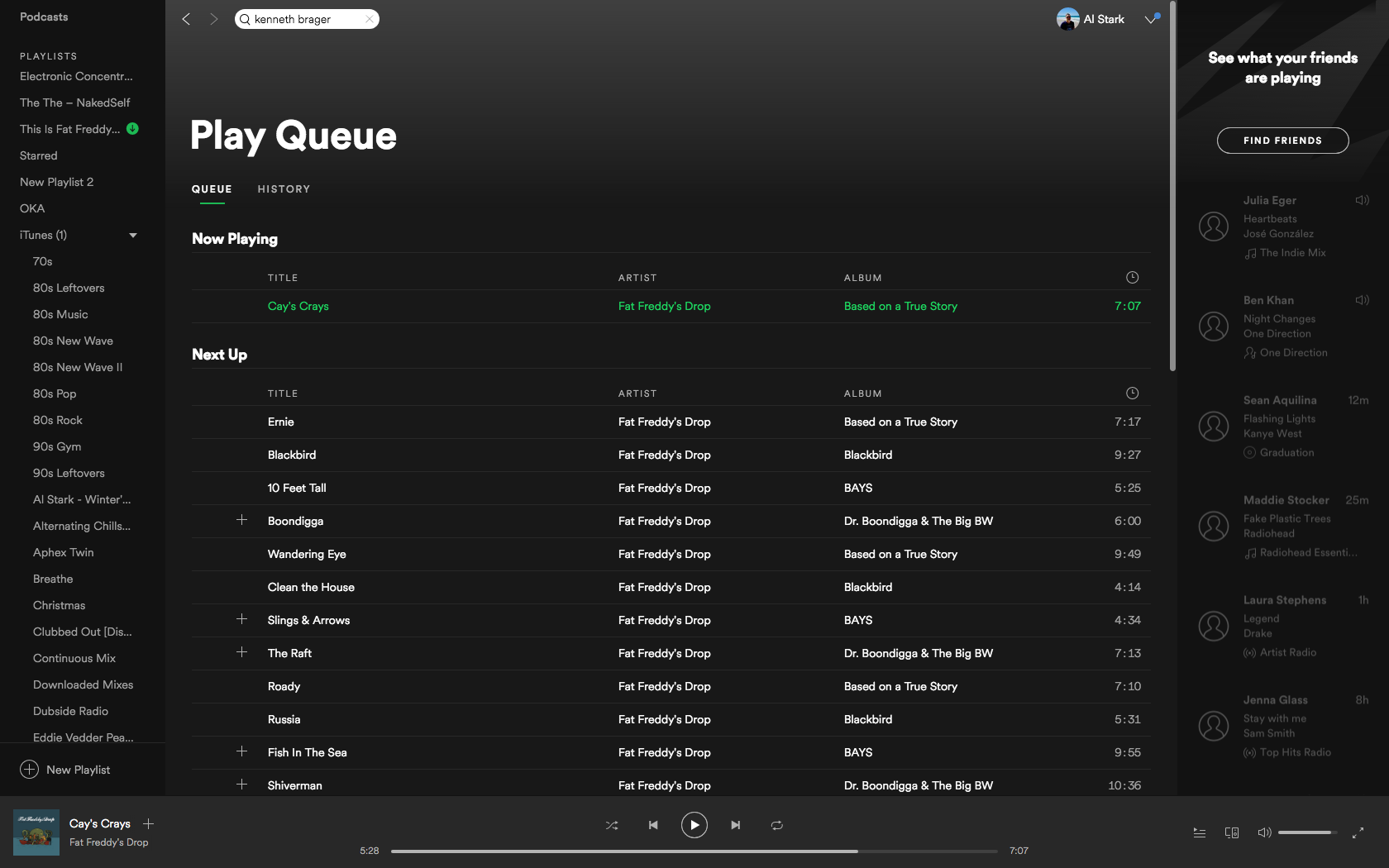Screen dimensions: 1389x868
Task: Click the downloaded indicator on This Is Fat Freddy
Action: [x=132, y=129]
